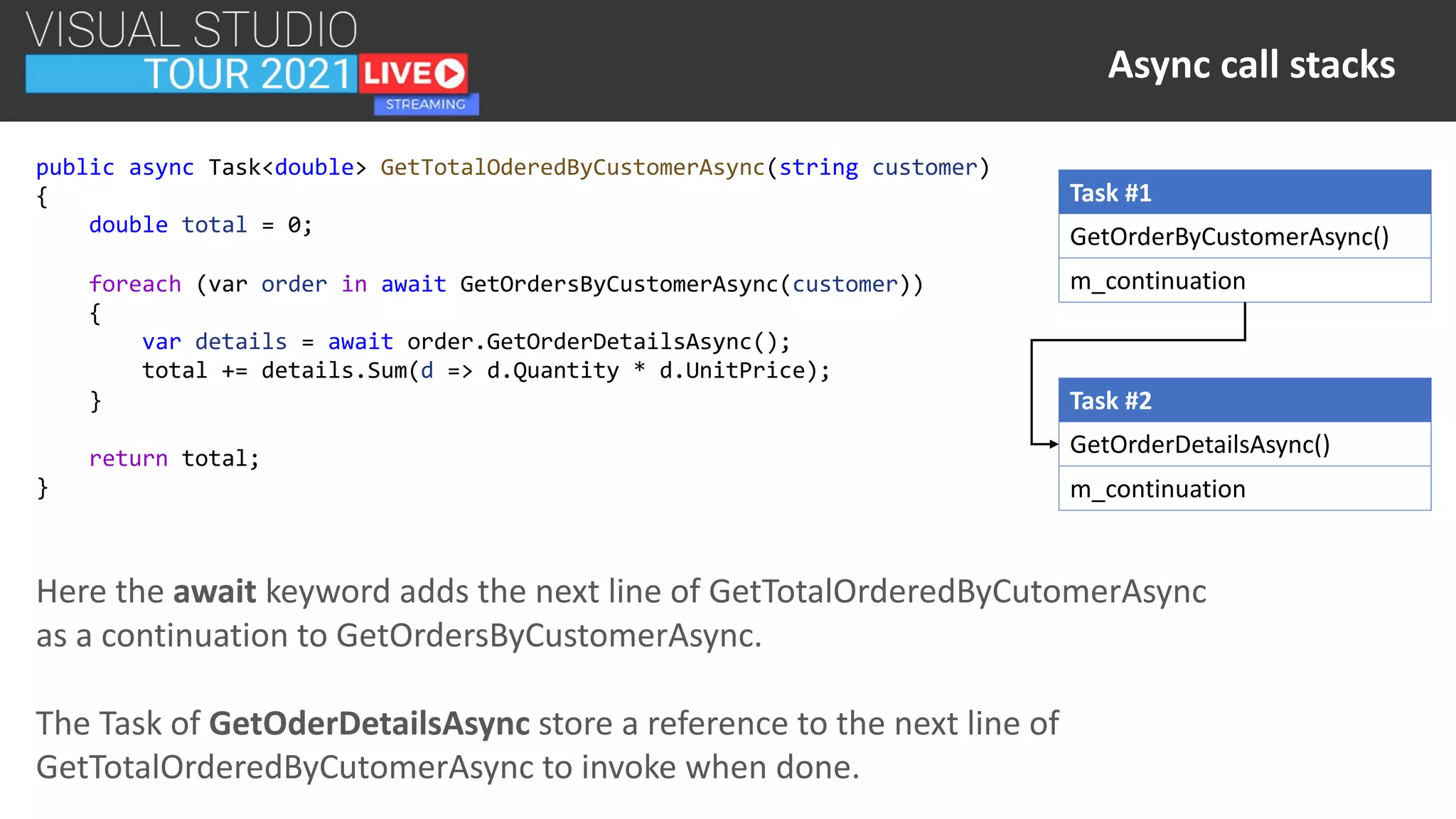1456x819 pixels.
Task: Click the 'GetOrderByCustomerAsync()' cell in Task #1
Action: tap(1245, 236)
